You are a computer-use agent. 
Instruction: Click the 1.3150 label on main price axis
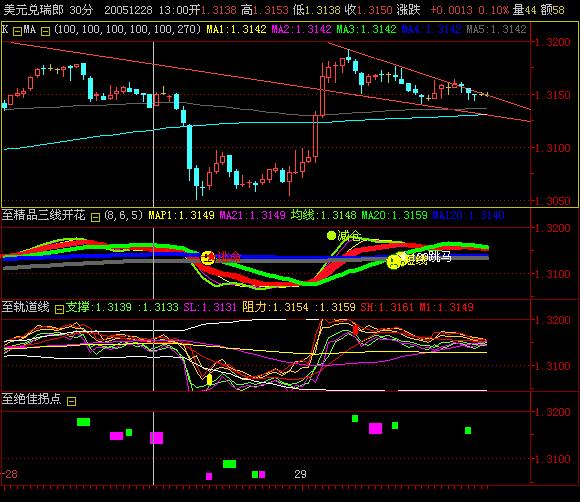(553, 95)
